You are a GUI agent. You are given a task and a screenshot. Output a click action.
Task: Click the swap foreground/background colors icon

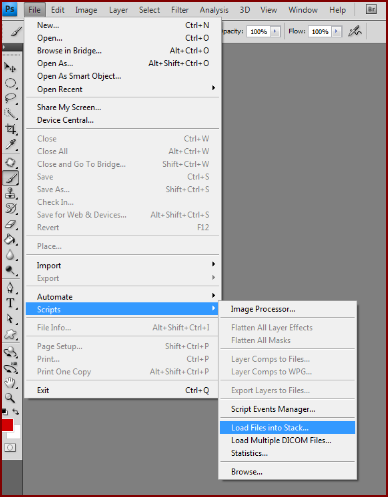pos(16,412)
